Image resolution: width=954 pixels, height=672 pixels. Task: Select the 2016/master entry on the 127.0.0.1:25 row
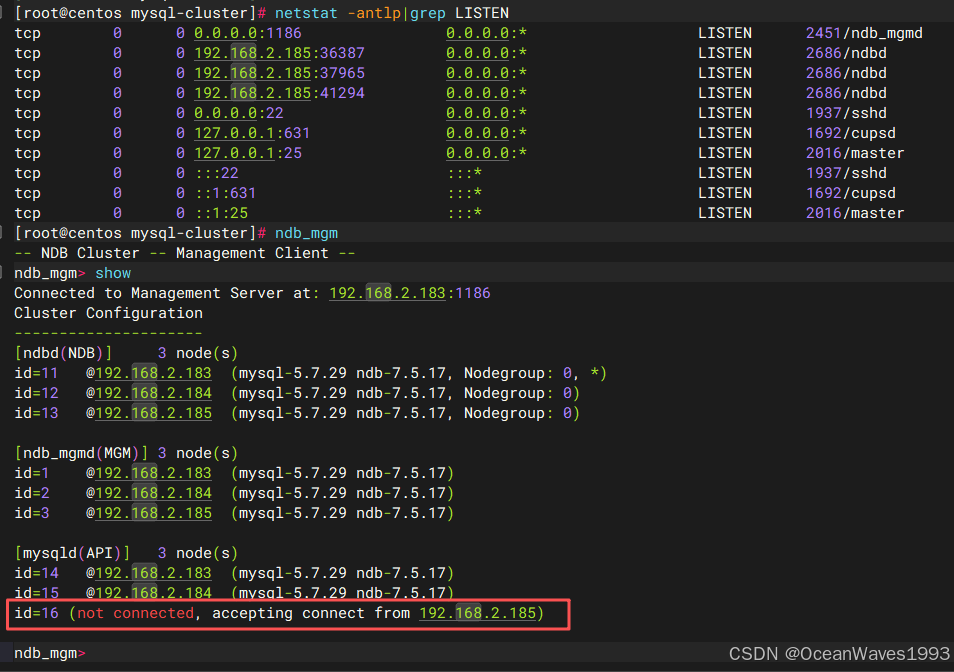pyautogui.click(x=855, y=153)
